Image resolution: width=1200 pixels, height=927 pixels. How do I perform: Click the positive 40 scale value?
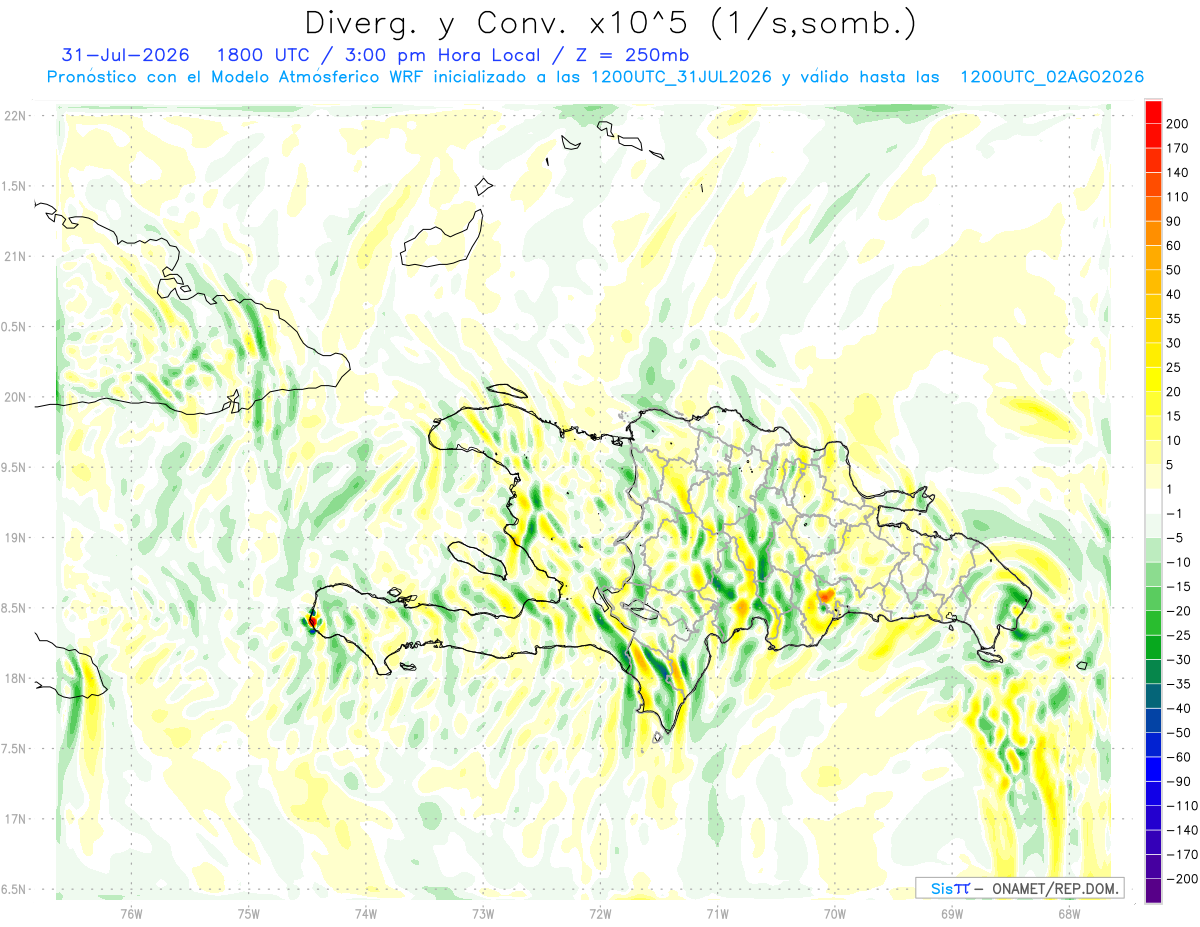coord(1173,294)
